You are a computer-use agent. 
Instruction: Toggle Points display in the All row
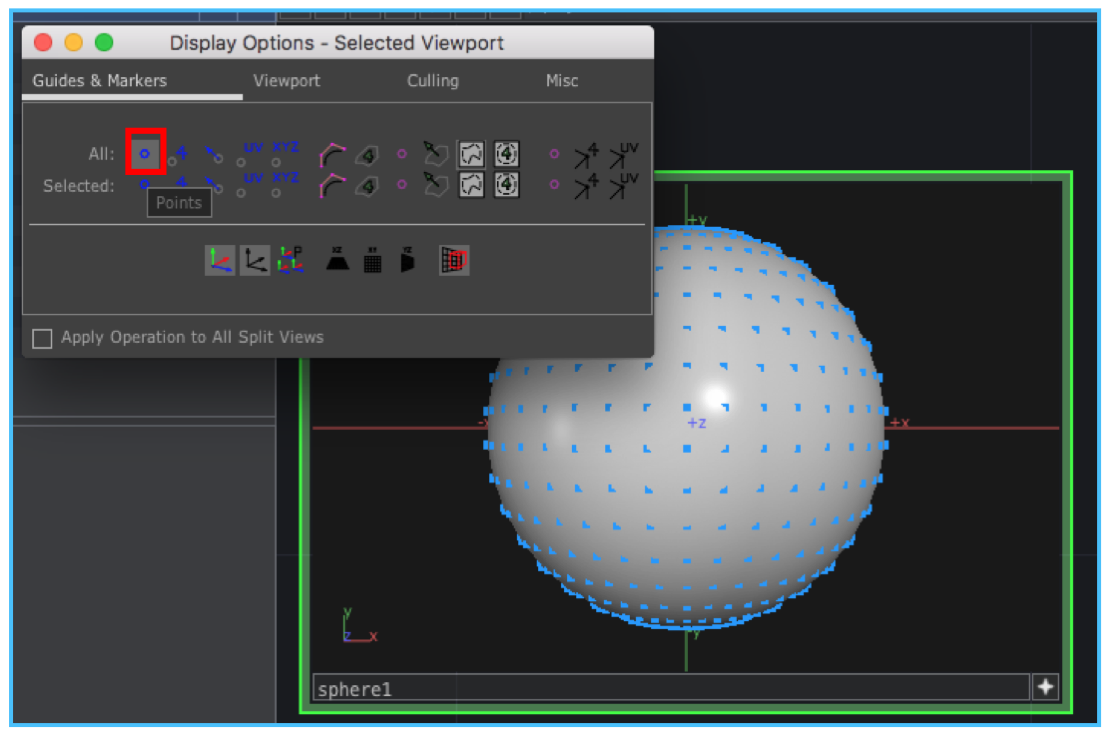[145, 153]
